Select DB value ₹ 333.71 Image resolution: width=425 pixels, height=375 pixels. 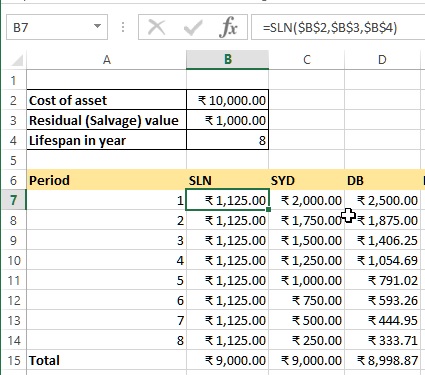coord(382,340)
